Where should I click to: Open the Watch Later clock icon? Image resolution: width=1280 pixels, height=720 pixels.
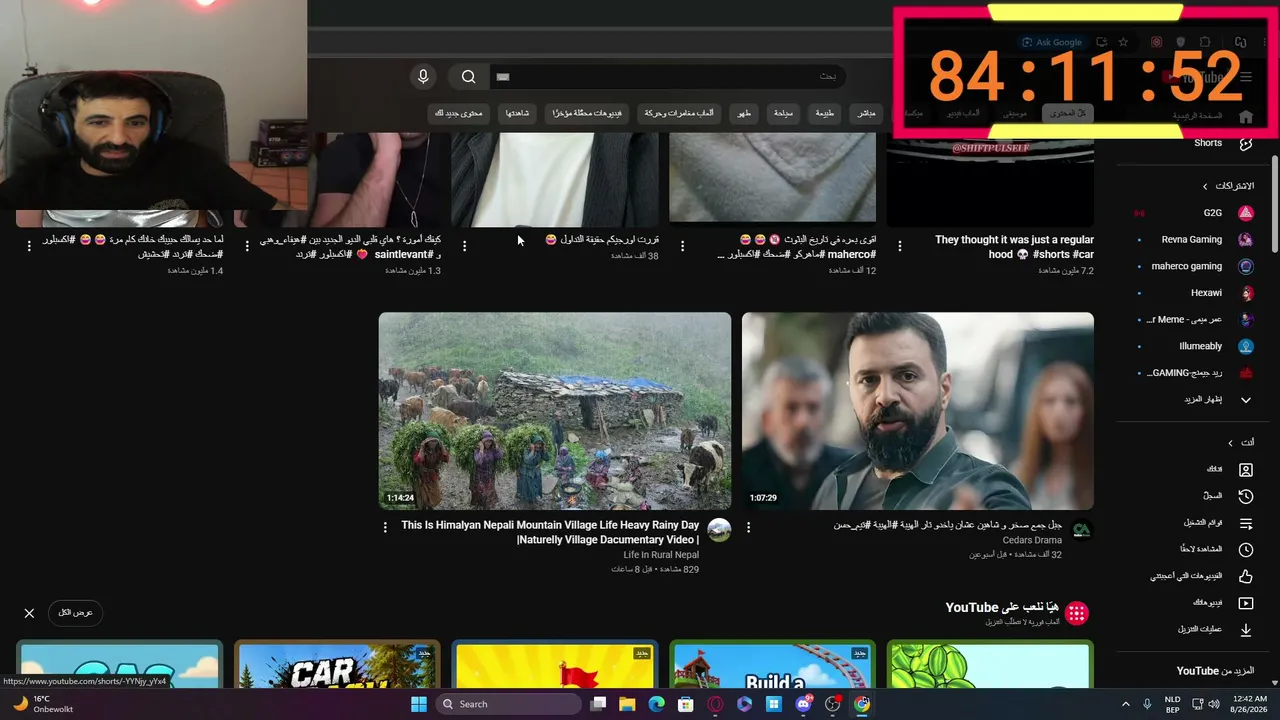point(1246,549)
